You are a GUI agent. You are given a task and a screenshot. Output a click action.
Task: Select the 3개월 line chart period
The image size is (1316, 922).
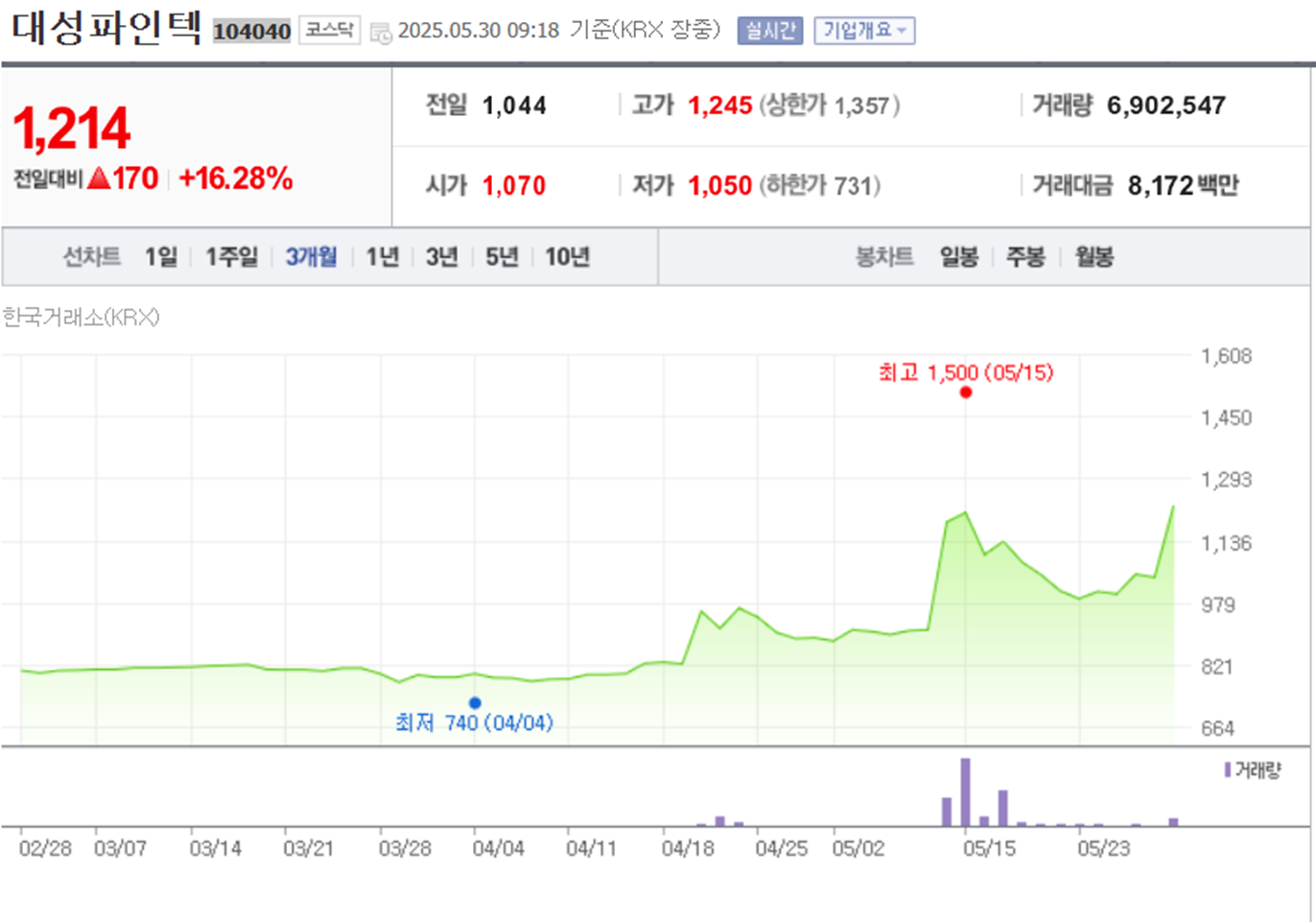click(x=312, y=257)
